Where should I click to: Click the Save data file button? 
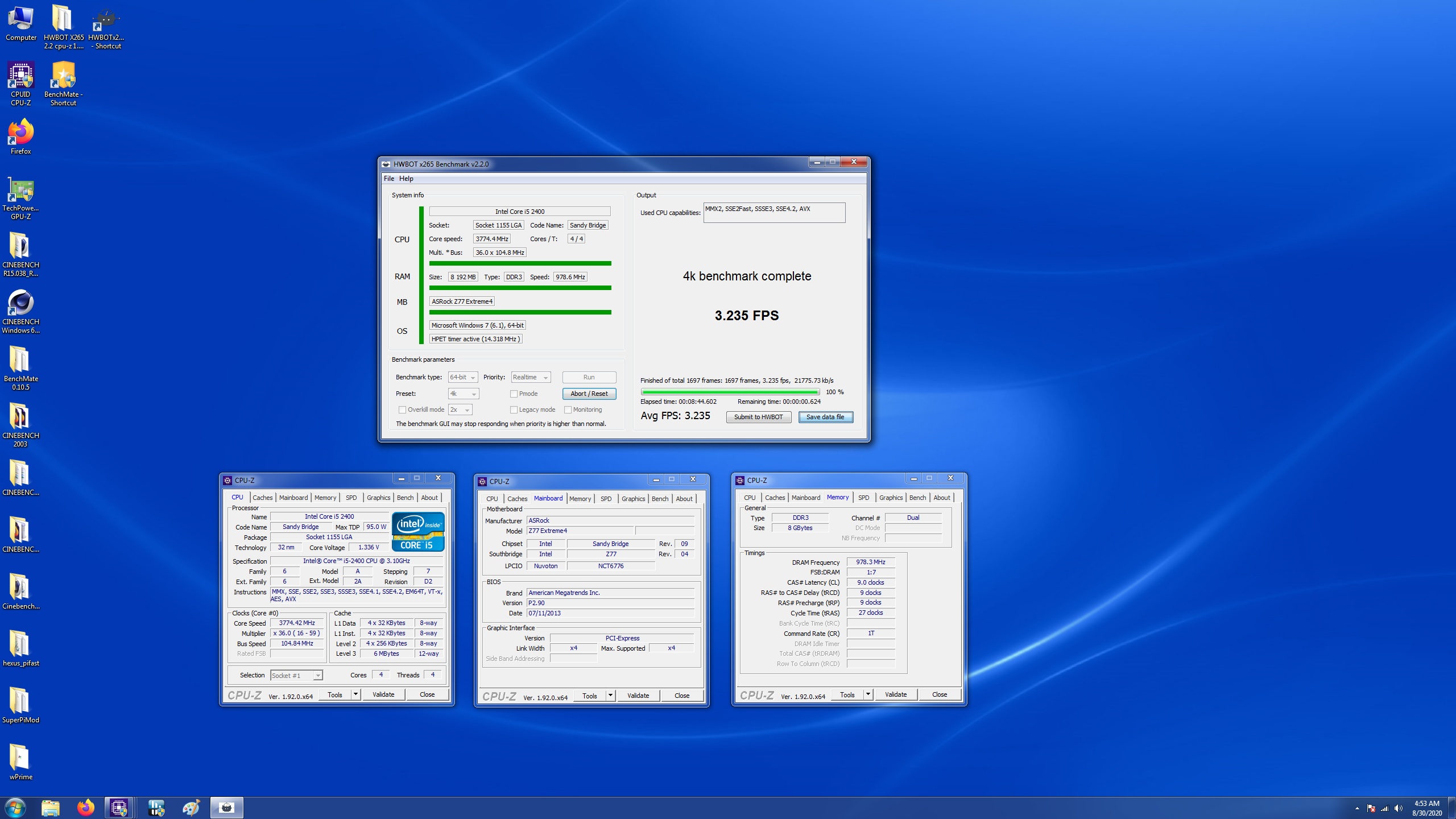(x=825, y=417)
